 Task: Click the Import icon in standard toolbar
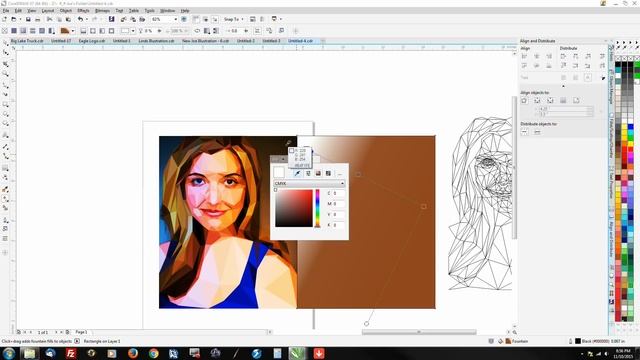123,19
